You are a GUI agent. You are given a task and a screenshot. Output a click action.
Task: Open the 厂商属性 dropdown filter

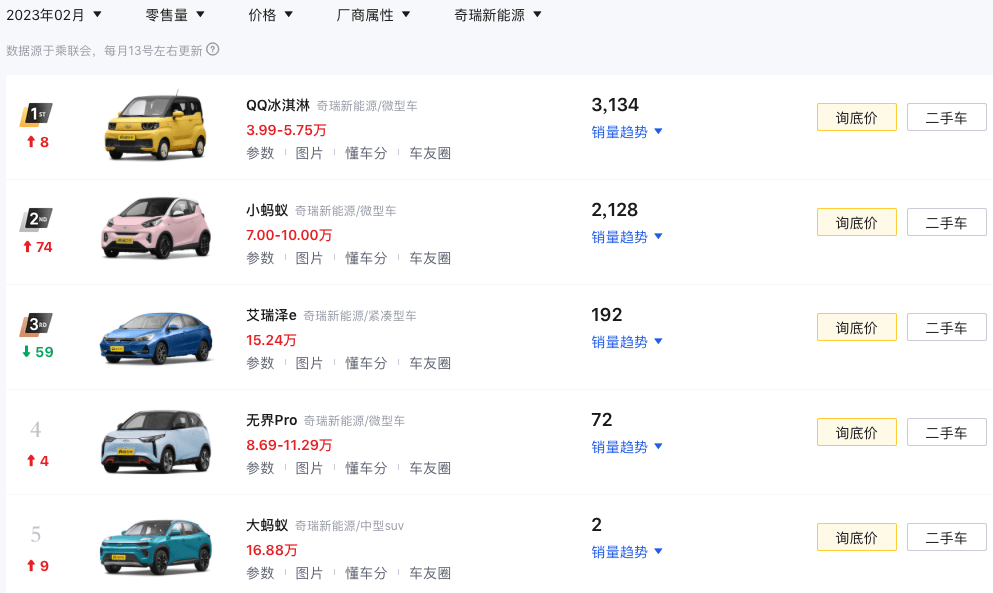[x=373, y=15]
